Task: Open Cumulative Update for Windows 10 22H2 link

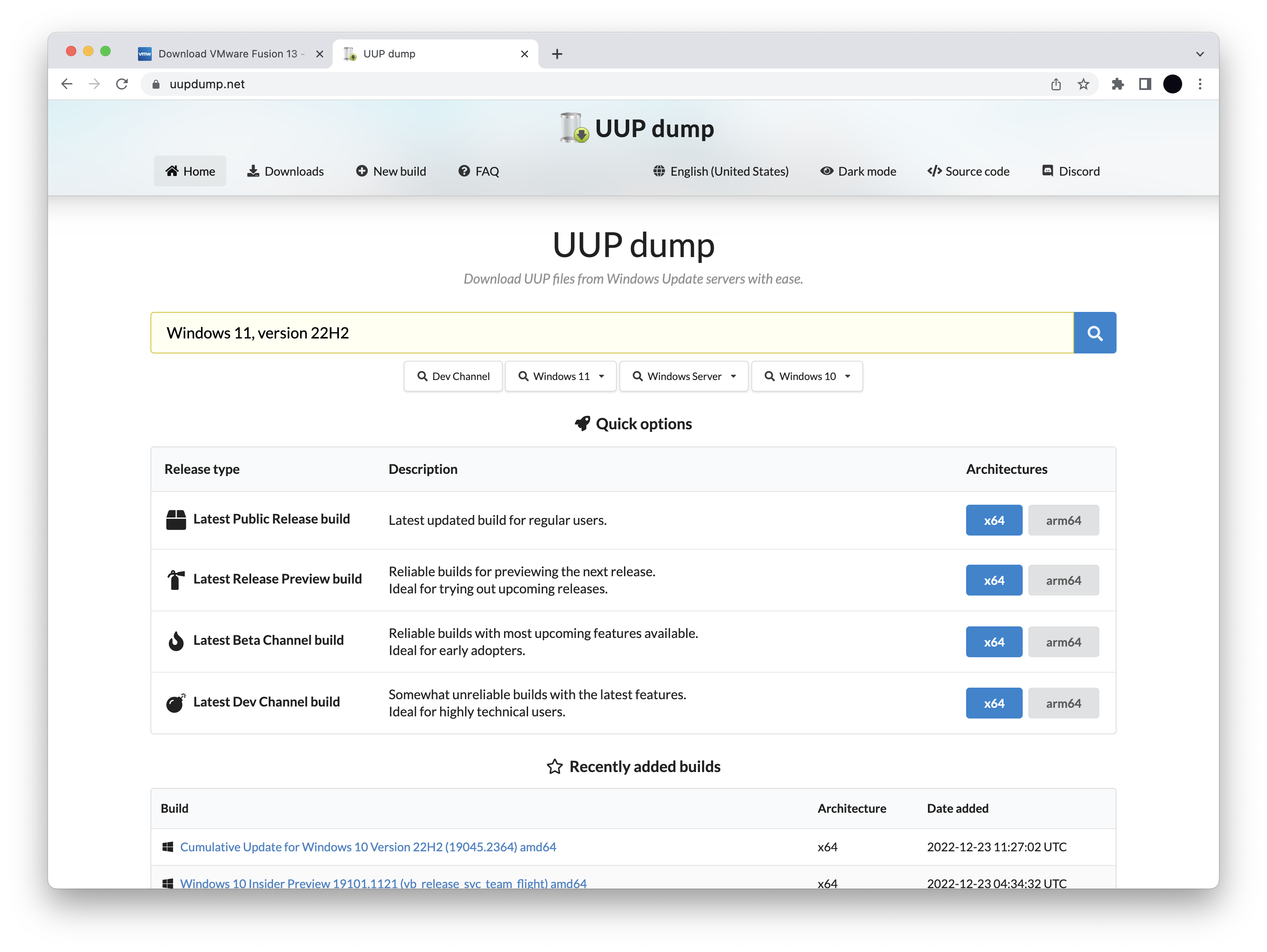Action: tap(368, 847)
